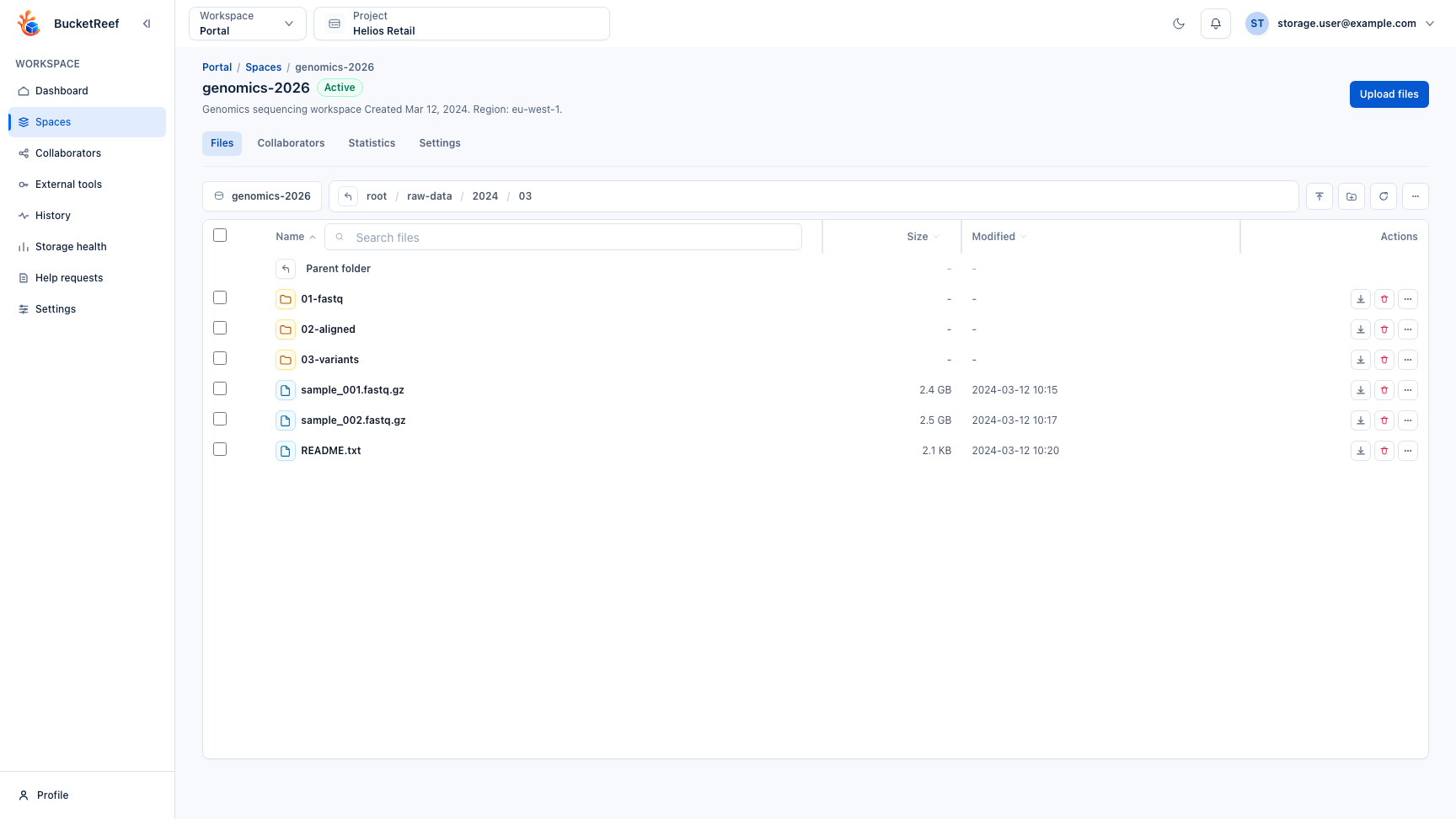
Task: Open more actions for README.txt
Action: pos(1408,451)
